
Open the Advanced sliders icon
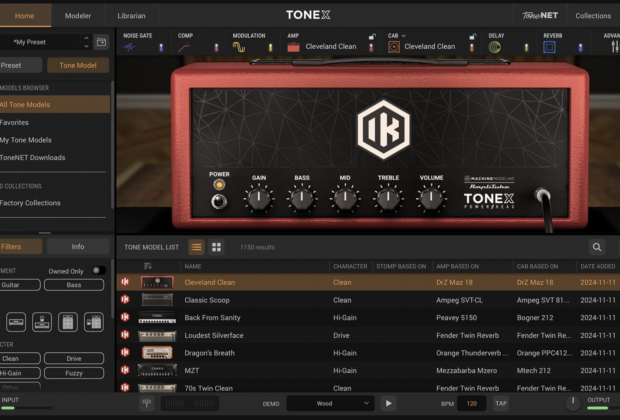[615, 47]
